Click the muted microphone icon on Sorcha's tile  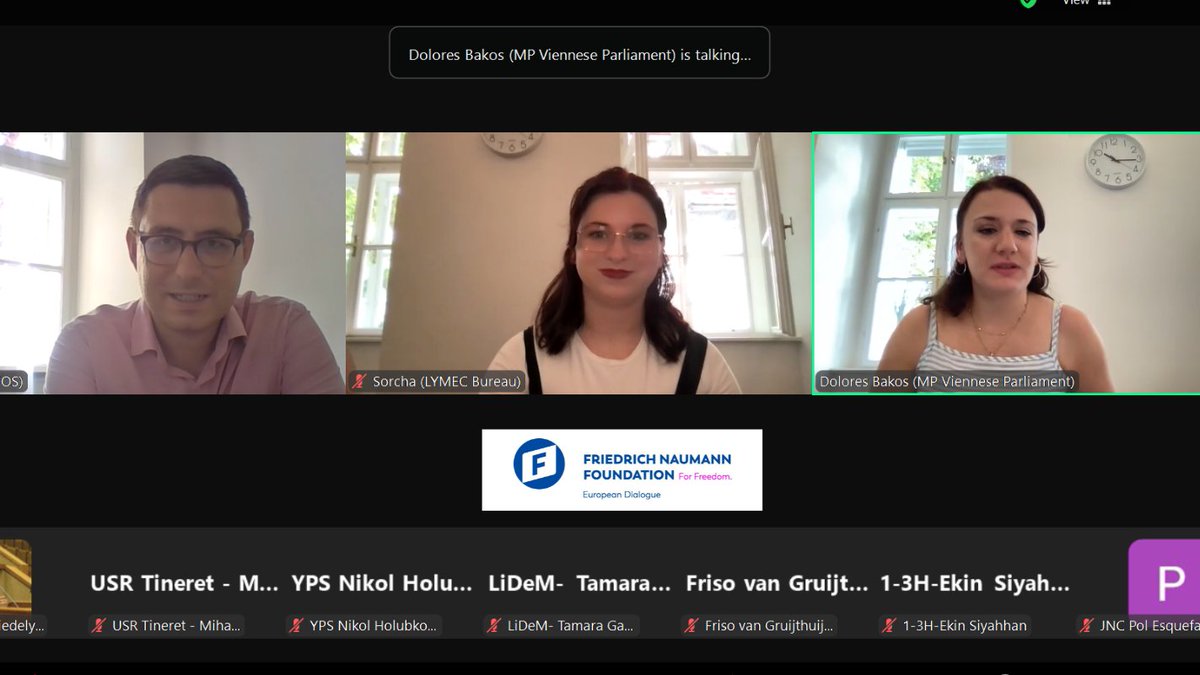click(x=357, y=381)
